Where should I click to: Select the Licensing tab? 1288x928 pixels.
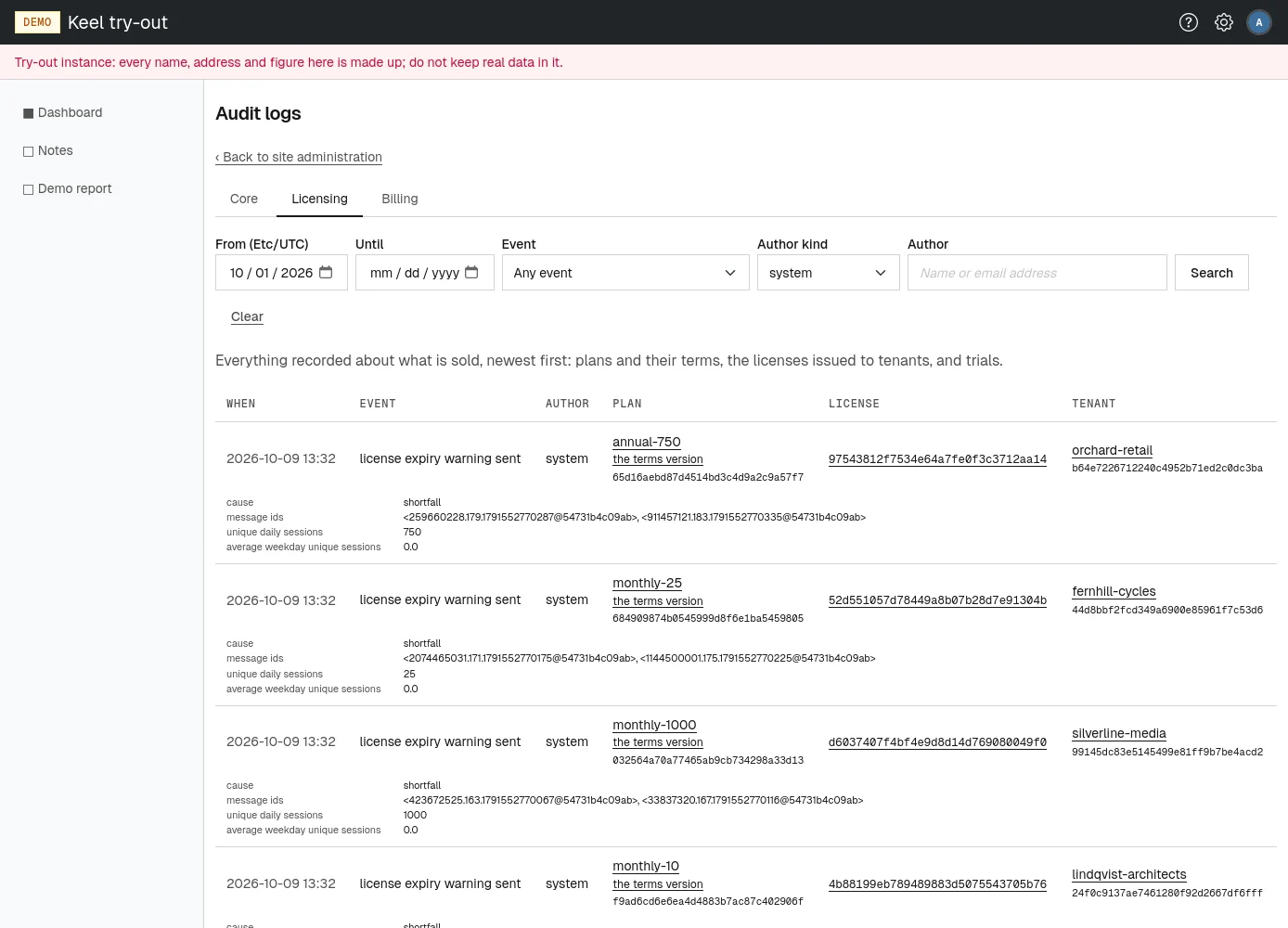click(x=319, y=199)
